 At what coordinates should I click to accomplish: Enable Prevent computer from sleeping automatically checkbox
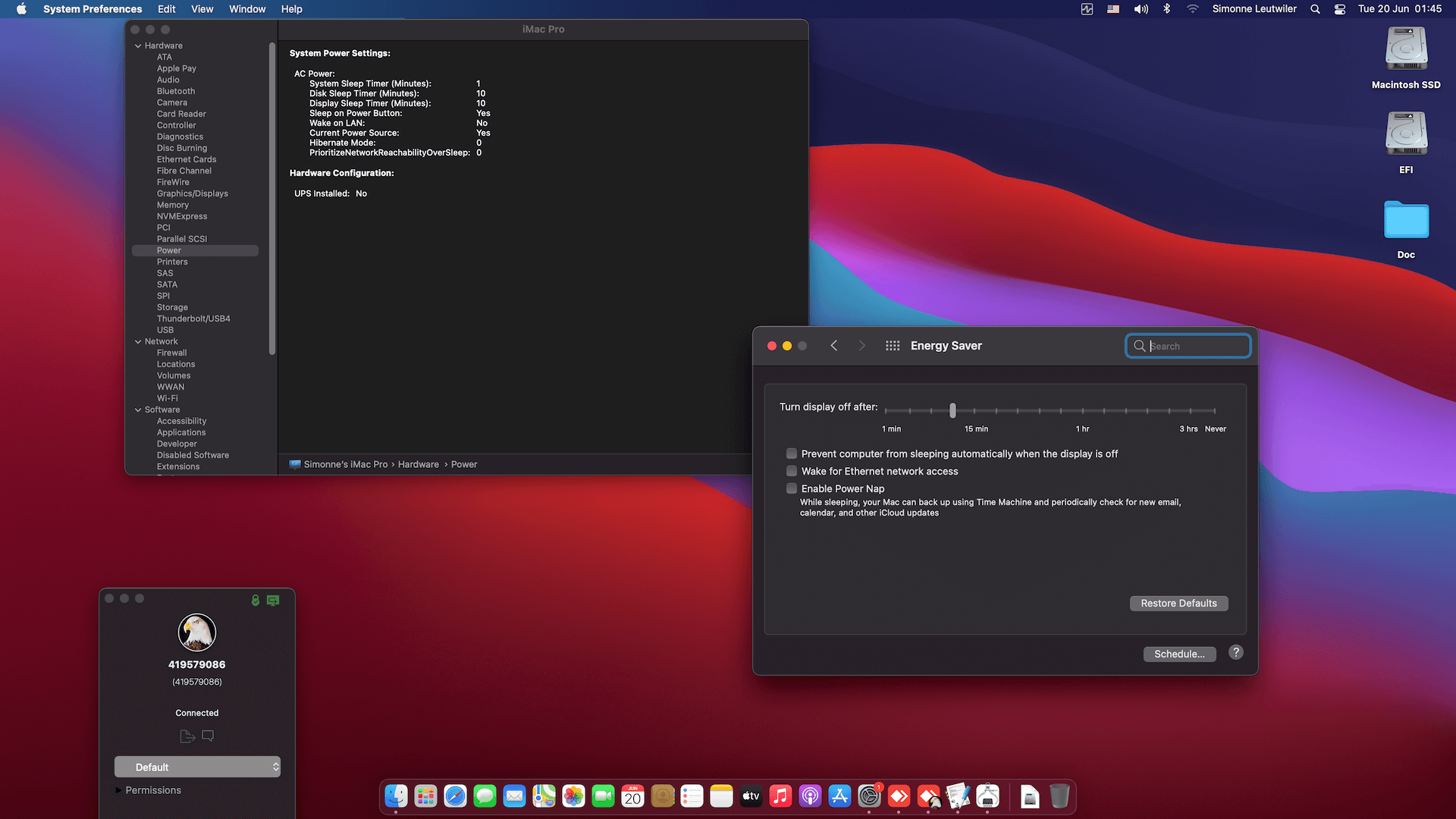(x=792, y=453)
